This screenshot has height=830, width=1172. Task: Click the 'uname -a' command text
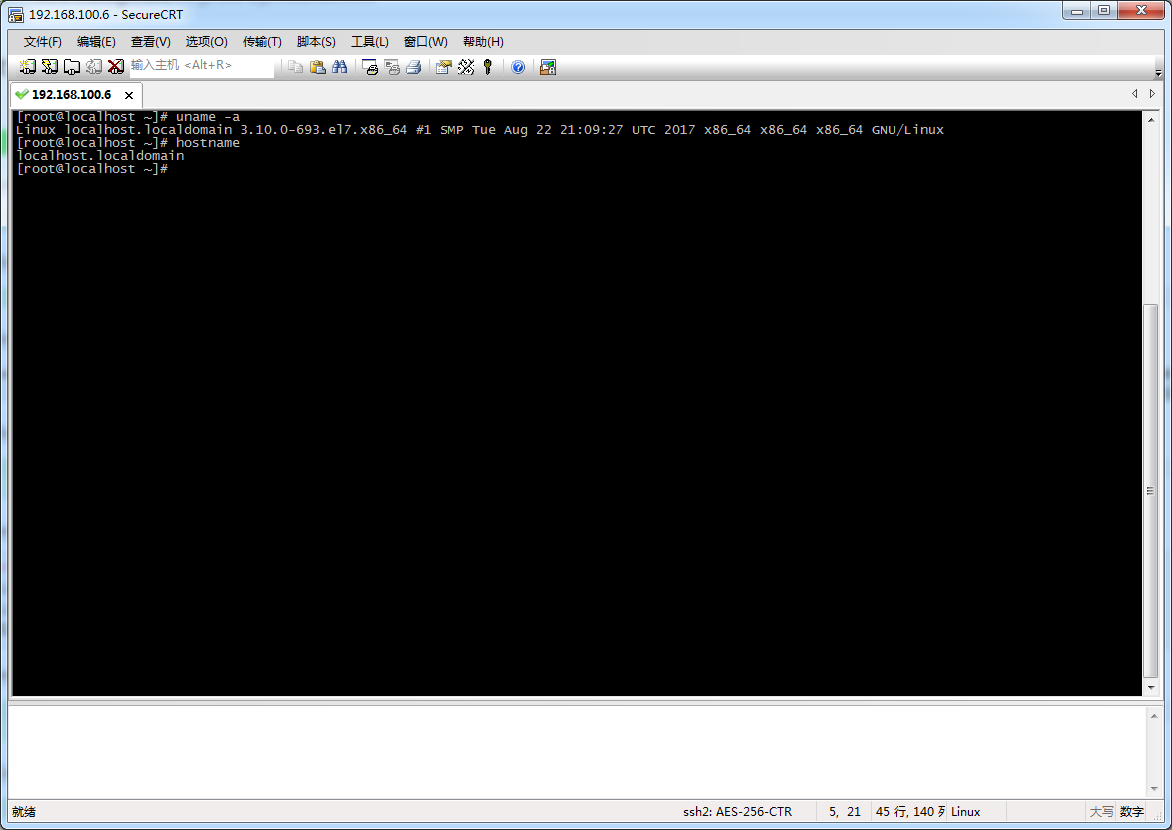[x=208, y=117]
